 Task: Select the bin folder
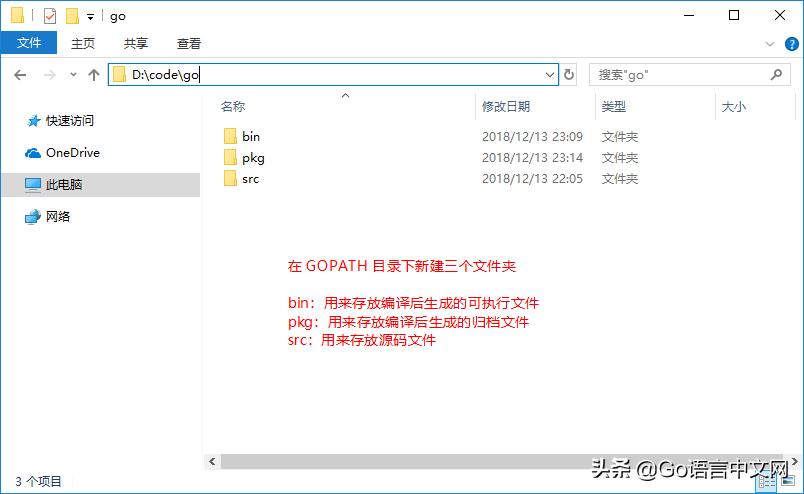coord(251,136)
